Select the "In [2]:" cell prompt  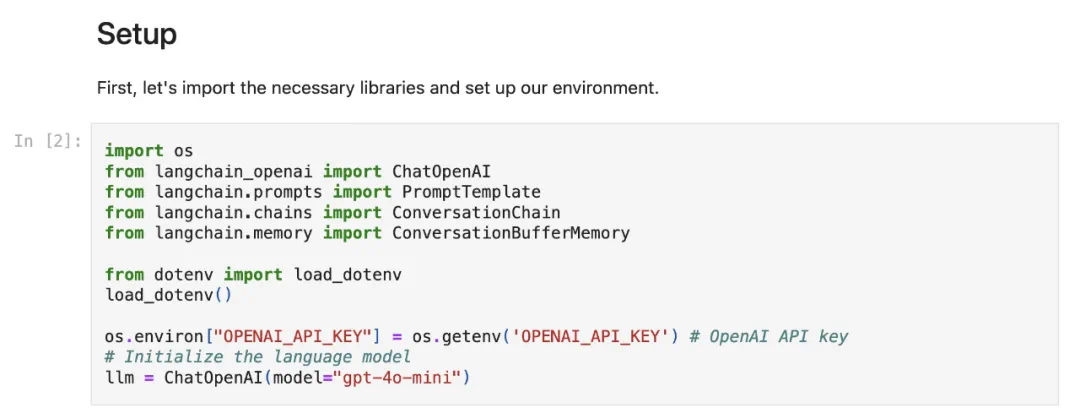[48, 141]
